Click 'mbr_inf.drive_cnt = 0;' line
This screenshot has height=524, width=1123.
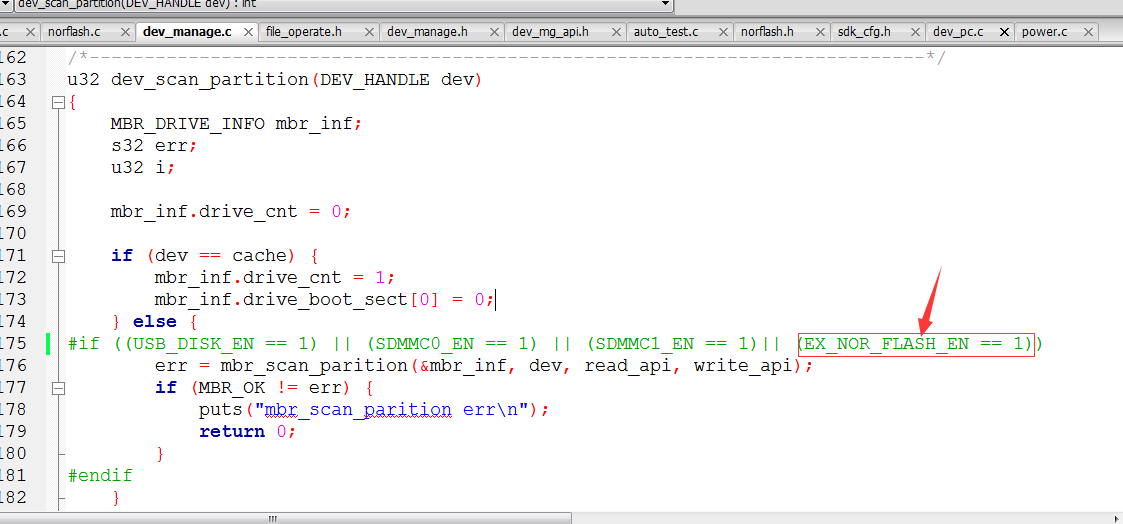click(231, 212)
